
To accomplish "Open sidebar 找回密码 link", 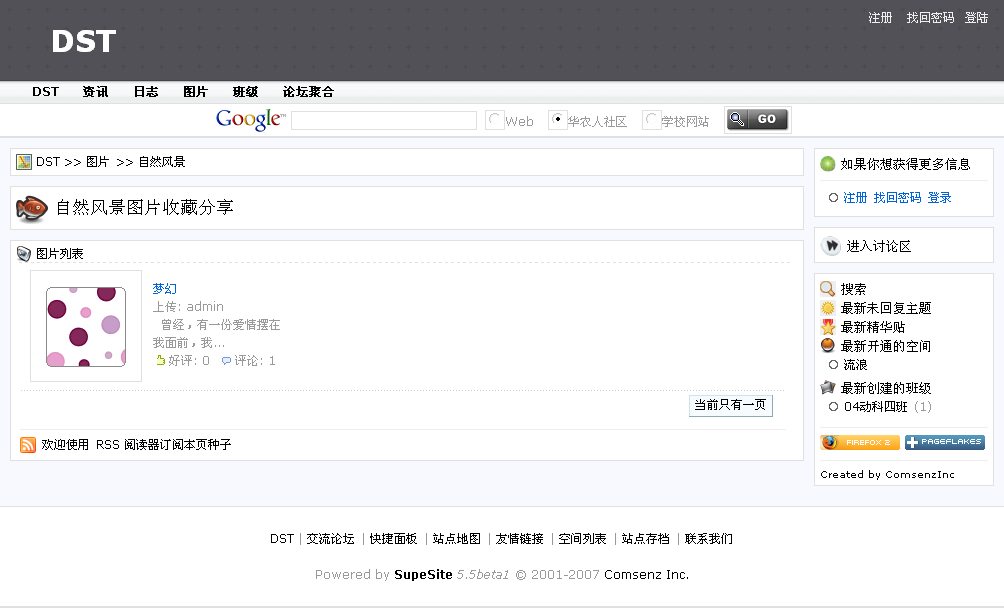I will 897,198.
